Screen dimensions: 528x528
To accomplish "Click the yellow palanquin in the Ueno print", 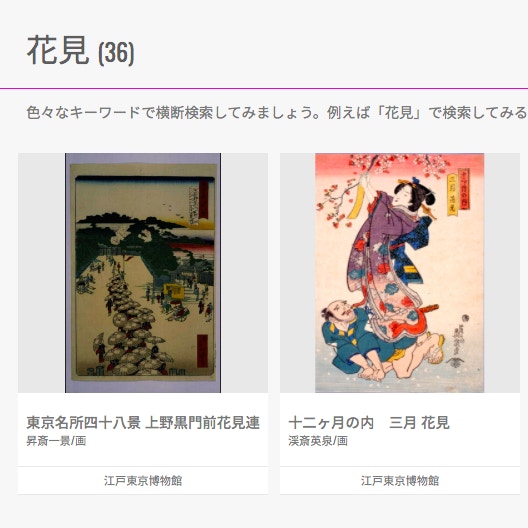I will [173, 291].
